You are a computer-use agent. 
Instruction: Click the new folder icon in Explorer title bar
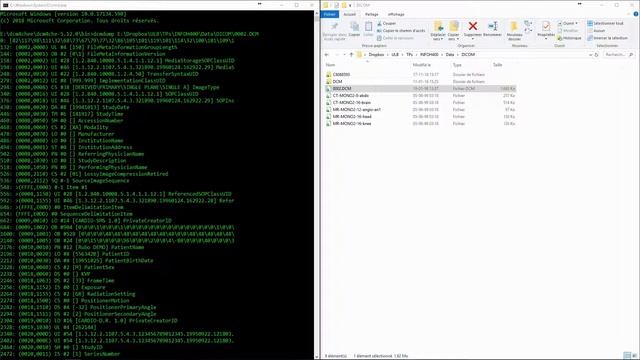pos(344,5)
